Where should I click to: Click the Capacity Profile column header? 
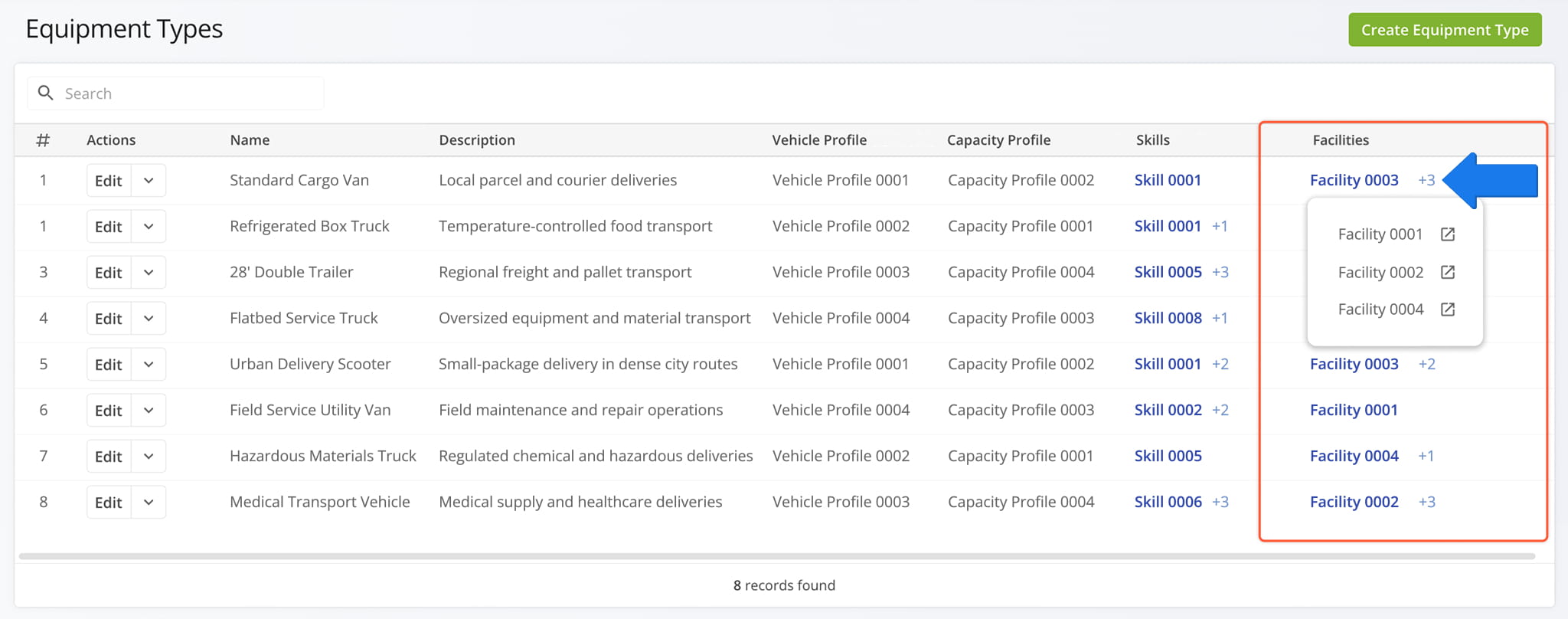pos(998,140)
